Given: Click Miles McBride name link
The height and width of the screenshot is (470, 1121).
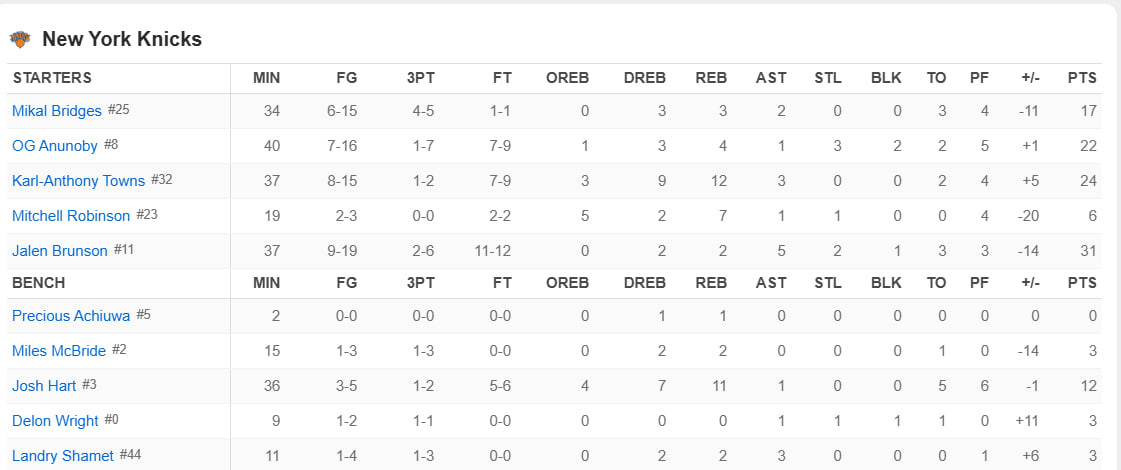Looking at the screenshot, I should pos(59,351).
